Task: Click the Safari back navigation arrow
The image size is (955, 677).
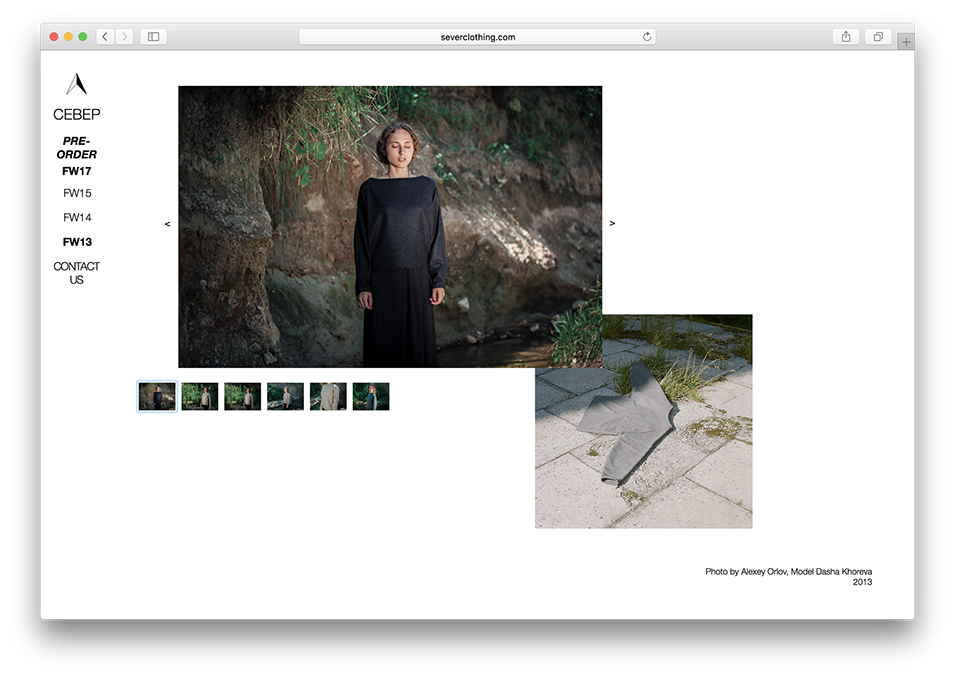Action: 105,37
